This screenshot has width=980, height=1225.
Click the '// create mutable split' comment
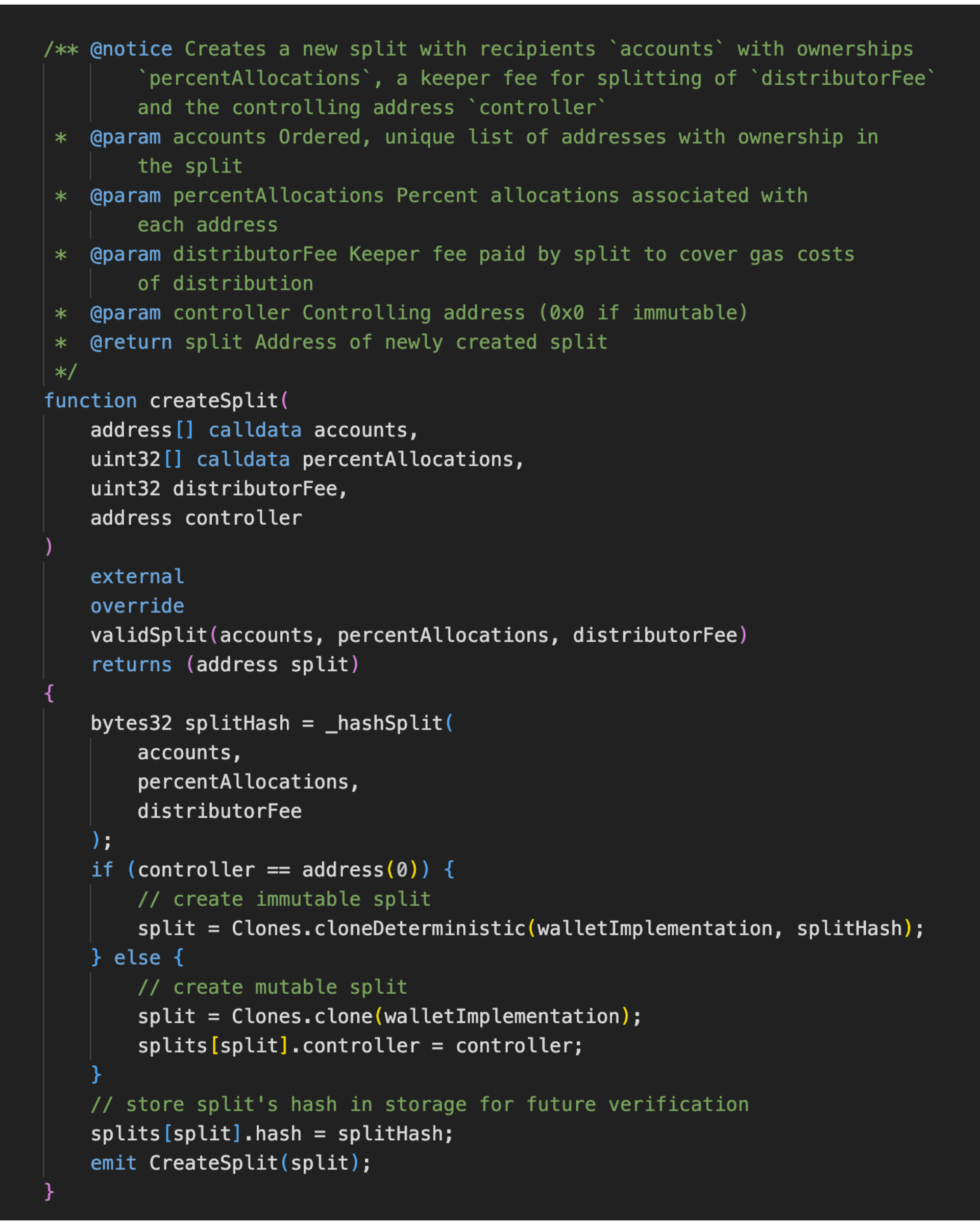click(273, 988)
